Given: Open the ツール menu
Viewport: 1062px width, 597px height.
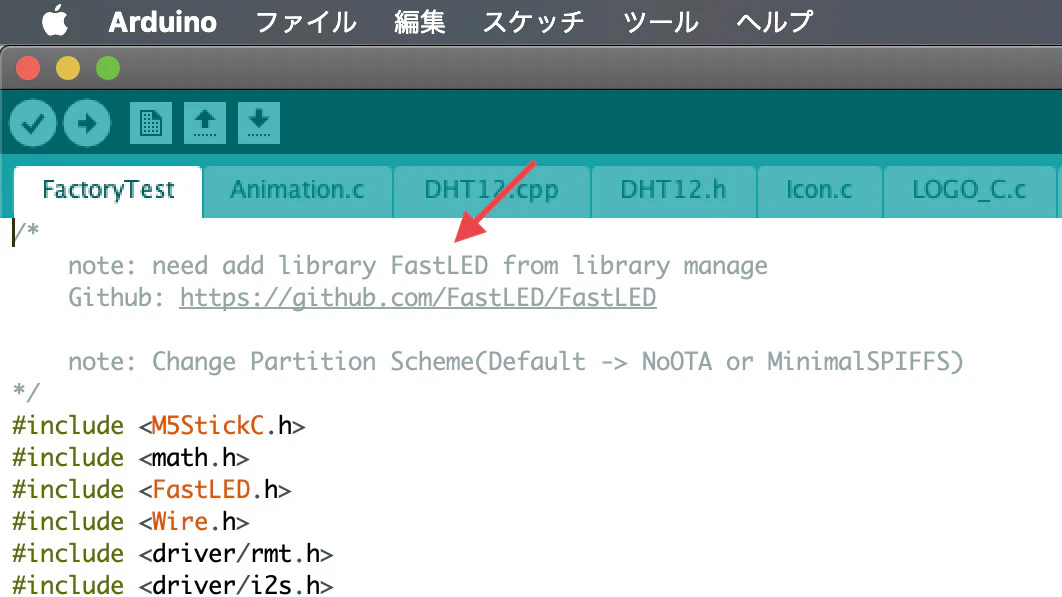Looking at the screenshot, I should [x=660, y=22].
